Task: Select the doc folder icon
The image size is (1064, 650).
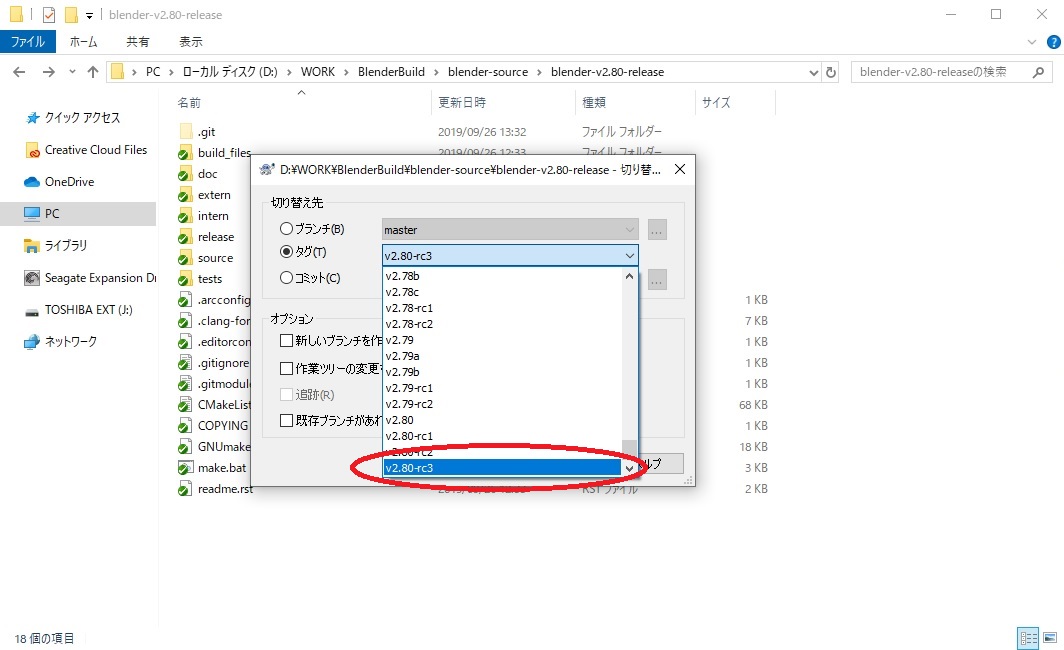Action: tap(185, 174)
